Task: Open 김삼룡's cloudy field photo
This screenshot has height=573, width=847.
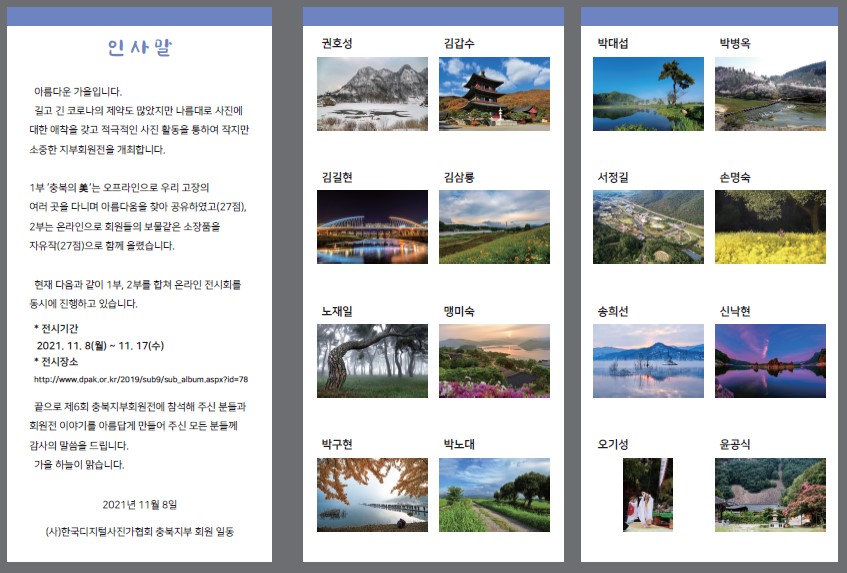Action: (x=494, y=227)
